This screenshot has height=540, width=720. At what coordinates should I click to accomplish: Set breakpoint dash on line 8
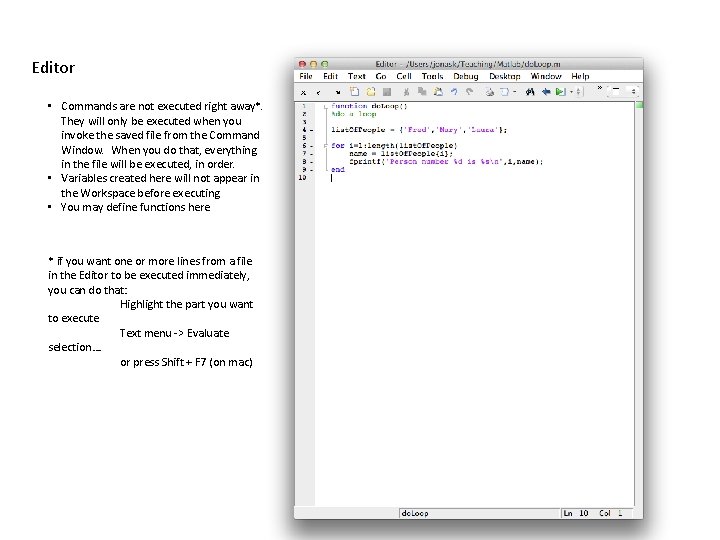tap(312, 162)
